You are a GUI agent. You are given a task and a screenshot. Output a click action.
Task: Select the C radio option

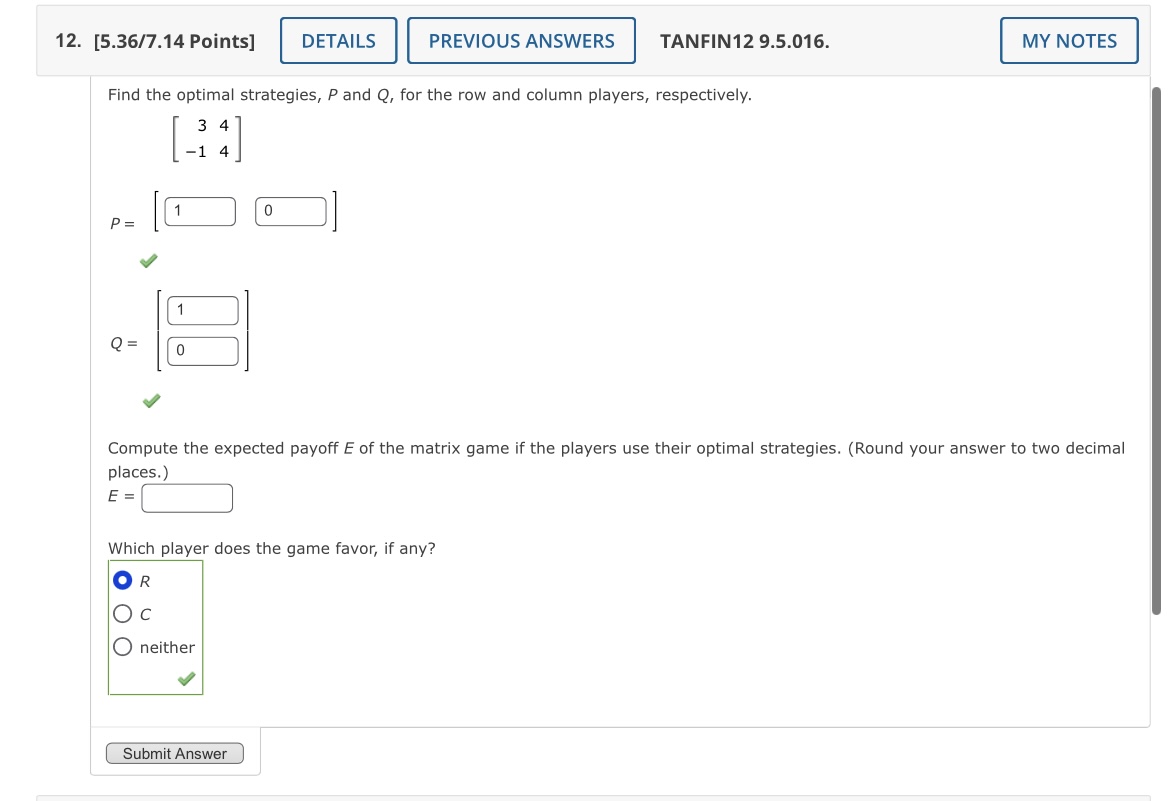point(122,613)
